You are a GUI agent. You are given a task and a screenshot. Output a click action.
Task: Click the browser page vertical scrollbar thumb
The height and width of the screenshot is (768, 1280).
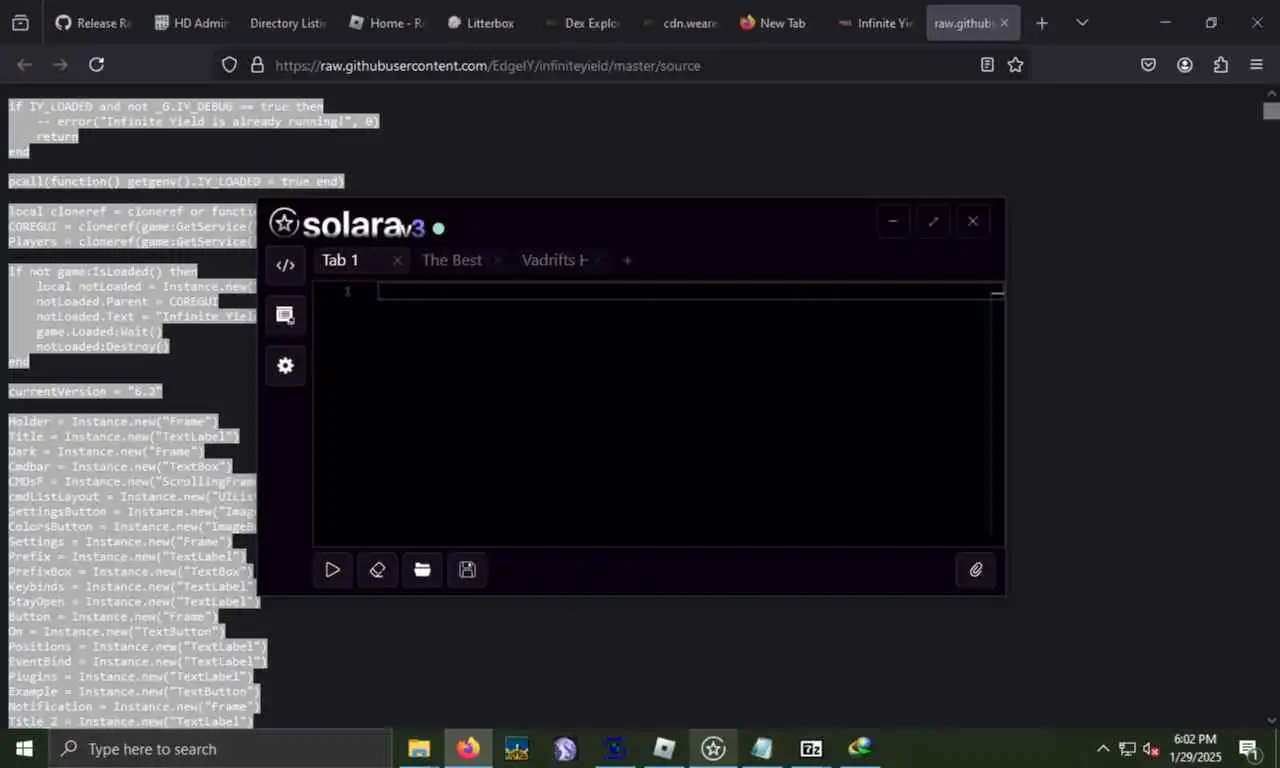pyautogui.click(x=1271, y=111)
